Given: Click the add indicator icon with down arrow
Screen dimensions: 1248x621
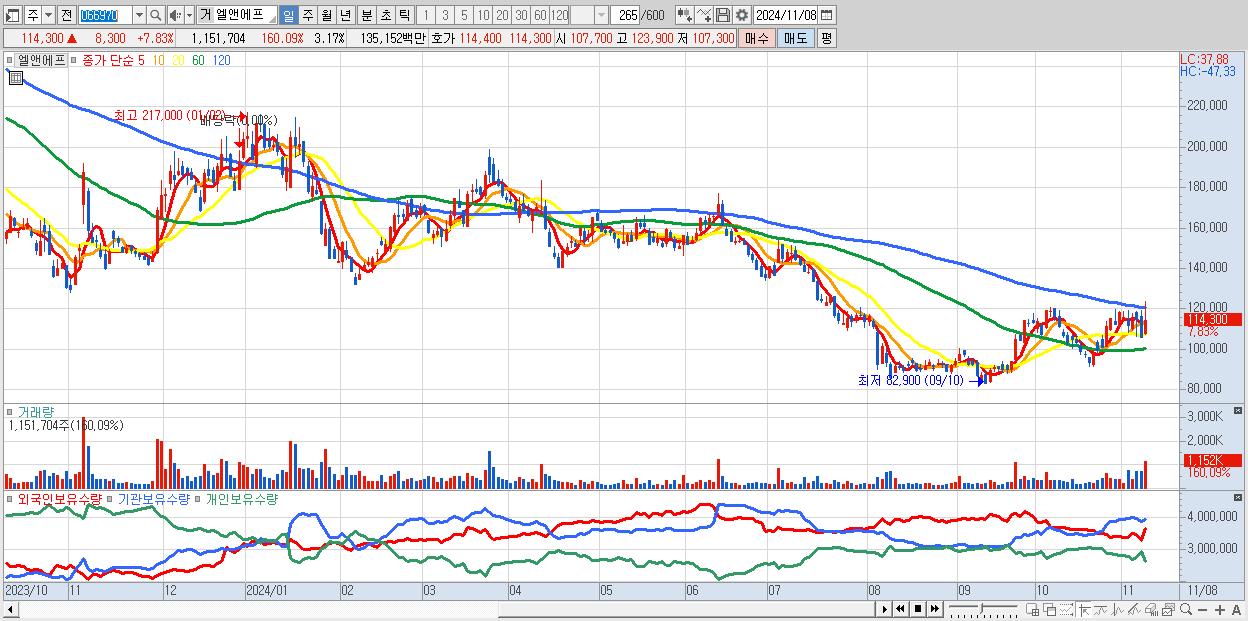Looking at the screenshot, I should click(685, 15).
